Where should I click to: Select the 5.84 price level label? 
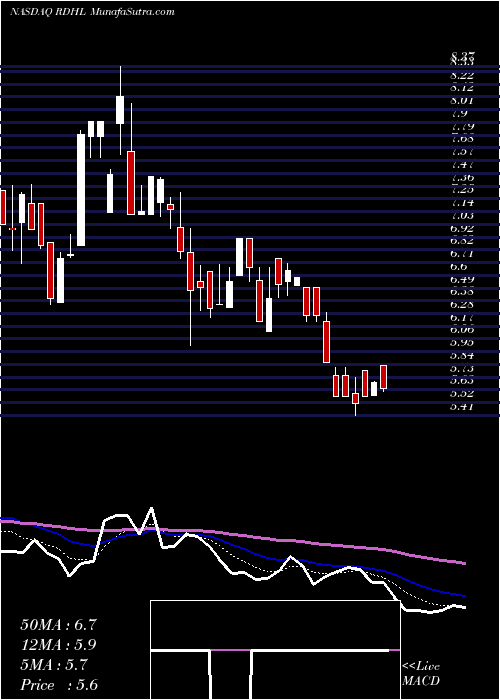462,356
